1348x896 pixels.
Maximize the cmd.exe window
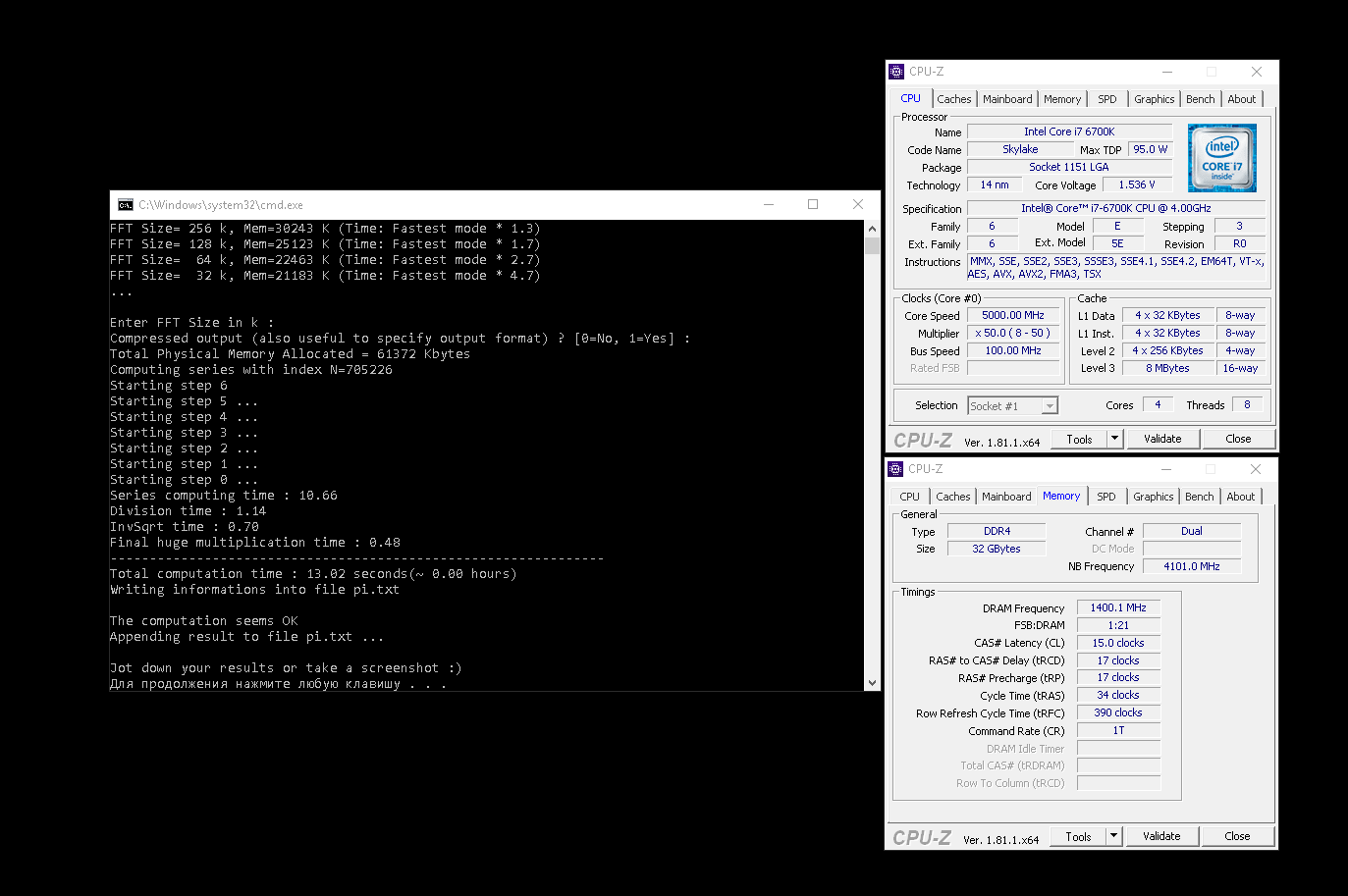(x=813, y=204)
